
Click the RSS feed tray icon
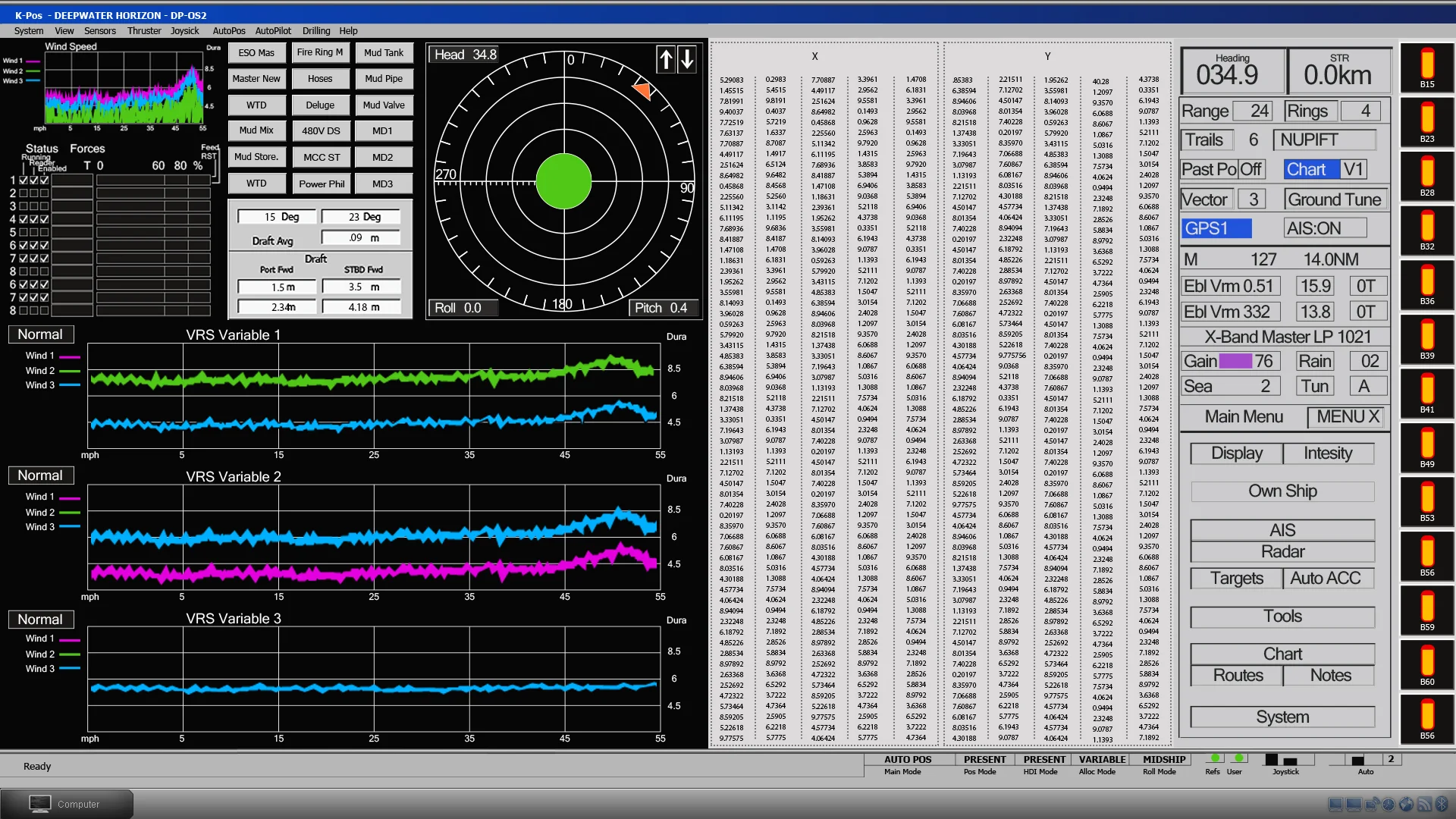[1424, 804]
